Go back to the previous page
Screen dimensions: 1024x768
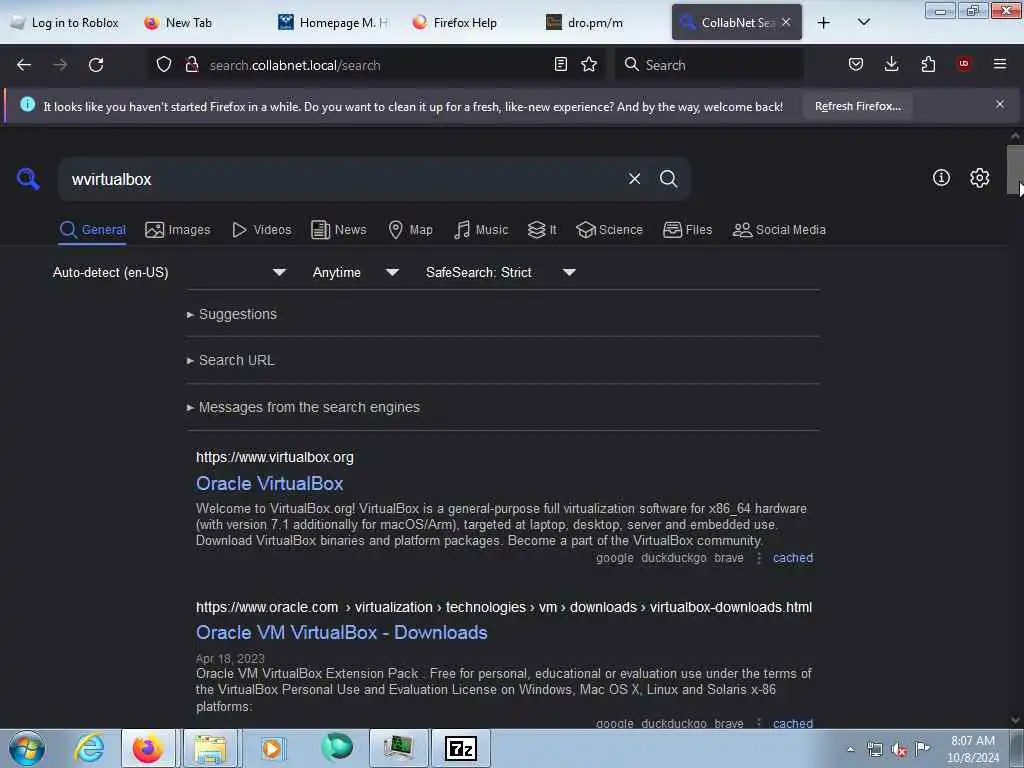pos(24,65)
